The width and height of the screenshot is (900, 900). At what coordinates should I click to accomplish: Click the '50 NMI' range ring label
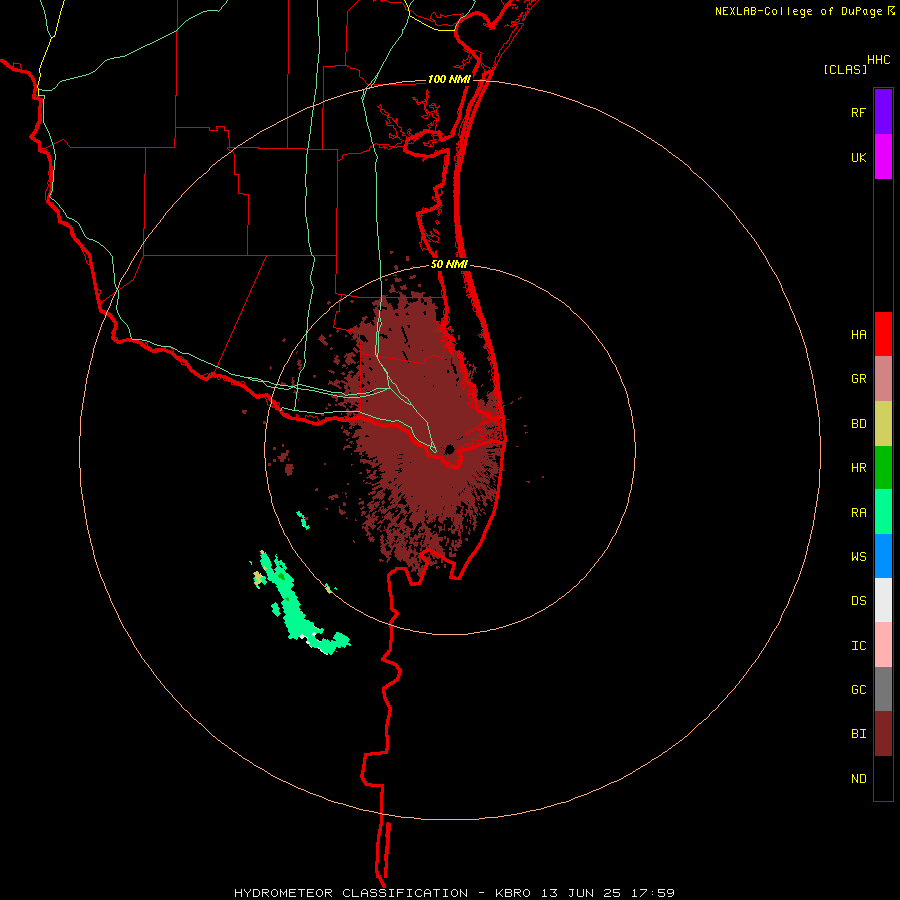pos(449,264)
